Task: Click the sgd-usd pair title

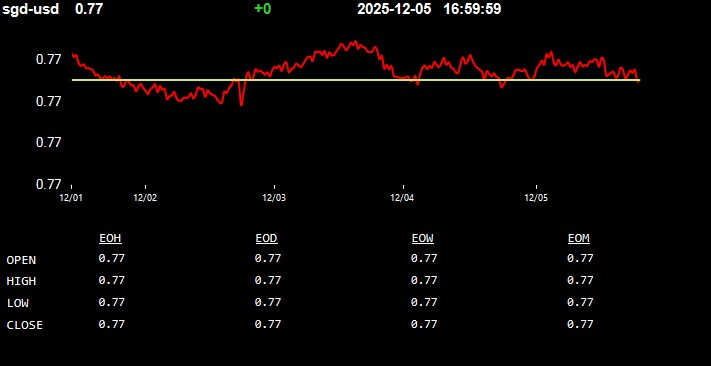Action: [x=31, y=9]
